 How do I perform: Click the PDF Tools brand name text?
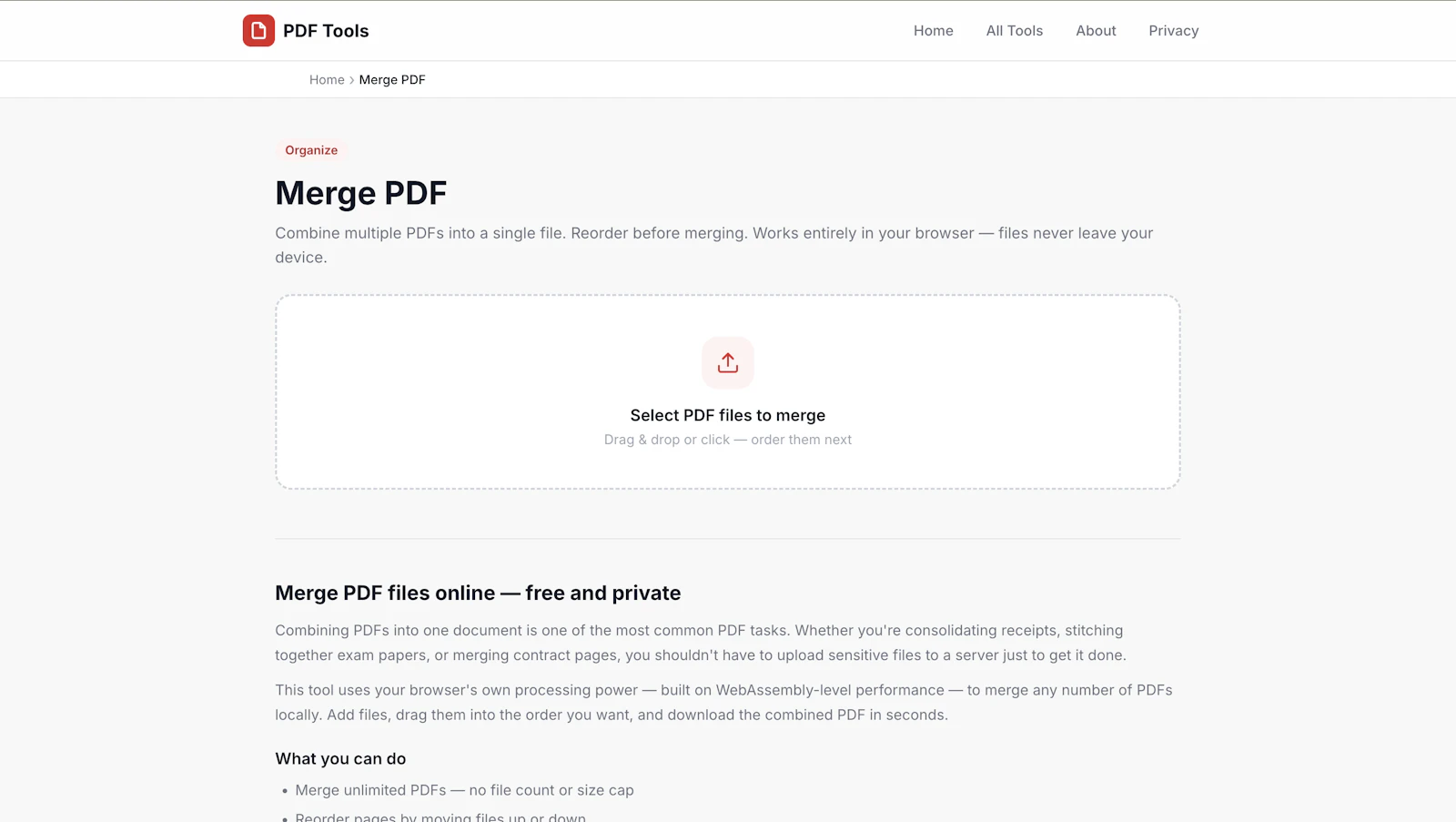coord(326,31)
